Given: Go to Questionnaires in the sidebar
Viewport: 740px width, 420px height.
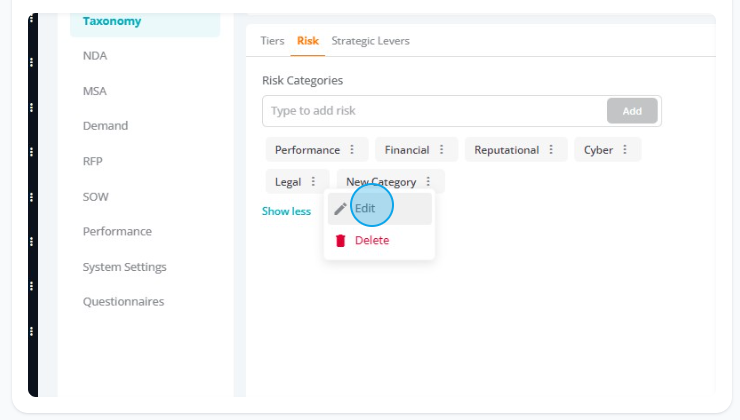Looking at the screenshot, I should tap(123, 302).
